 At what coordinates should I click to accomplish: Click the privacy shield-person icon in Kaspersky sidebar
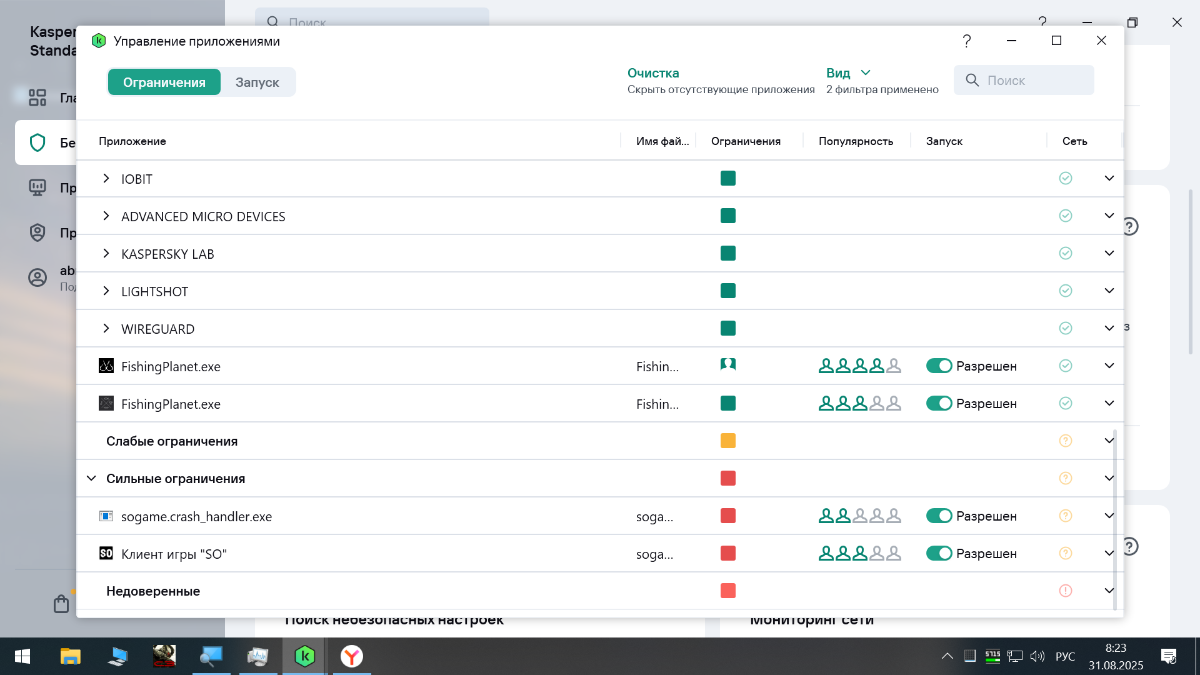coord(38,233)
